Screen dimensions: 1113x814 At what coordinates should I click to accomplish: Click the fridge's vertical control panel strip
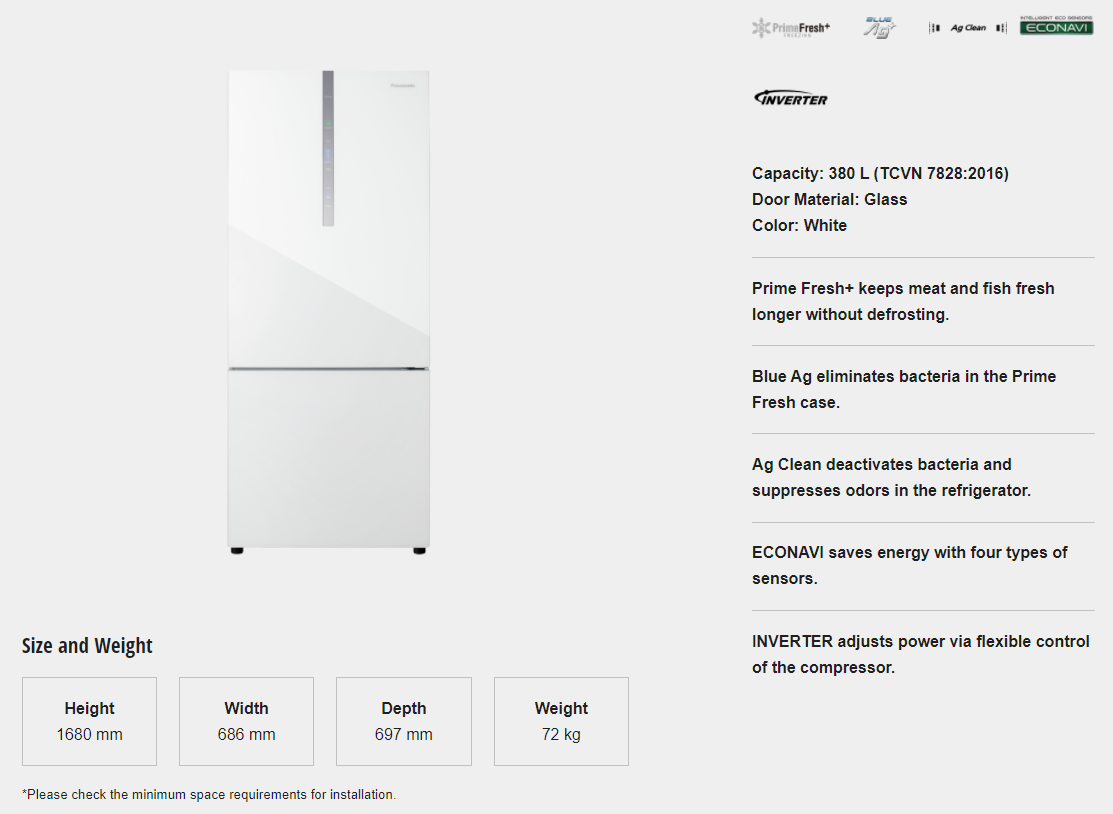(328, 148)
